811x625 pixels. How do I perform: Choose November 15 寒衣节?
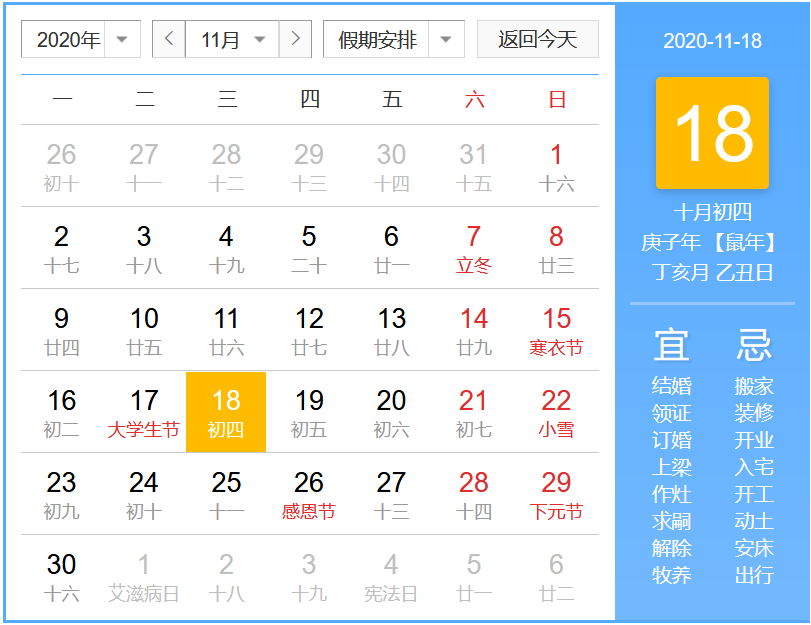click(x=556, y=330)
